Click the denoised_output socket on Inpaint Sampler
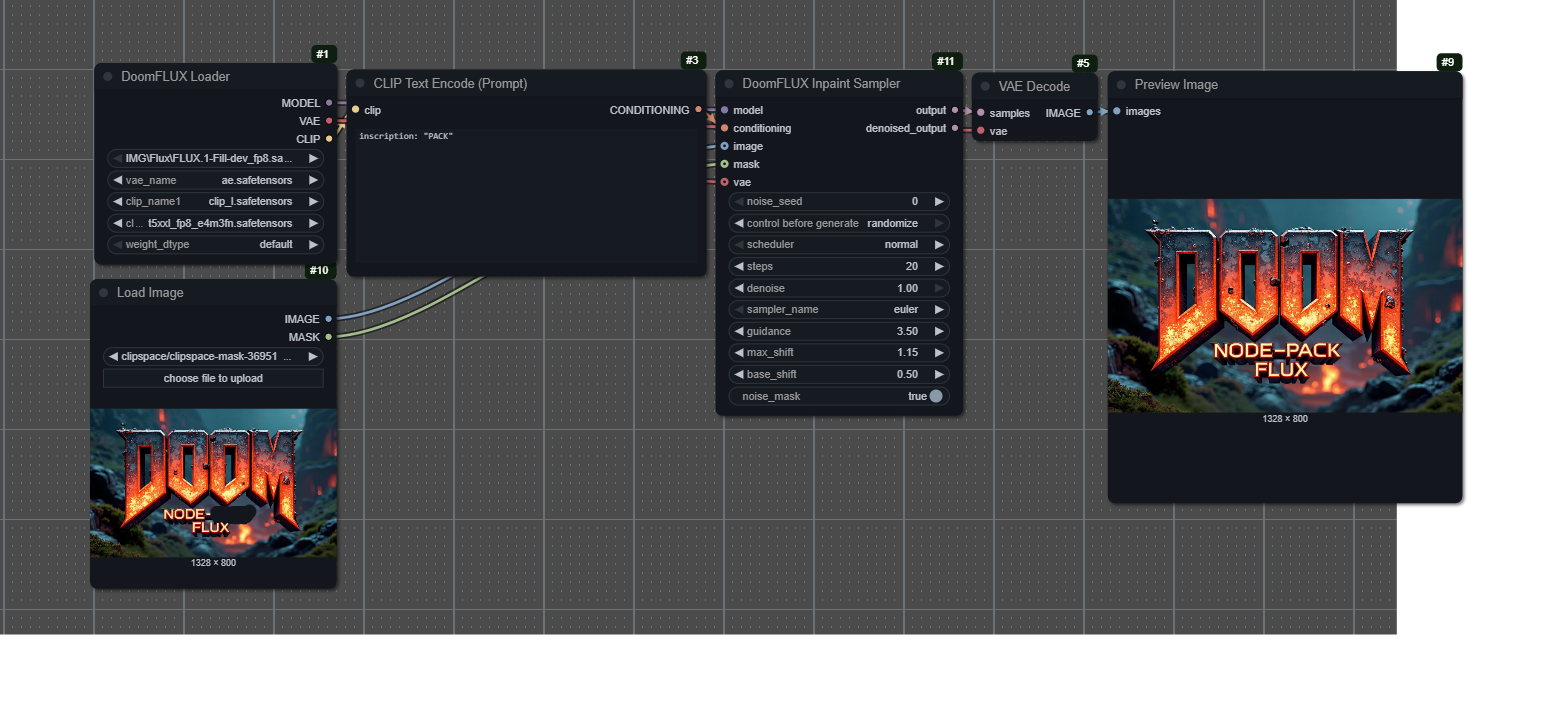1552x705 pixels. click(955, 128)
